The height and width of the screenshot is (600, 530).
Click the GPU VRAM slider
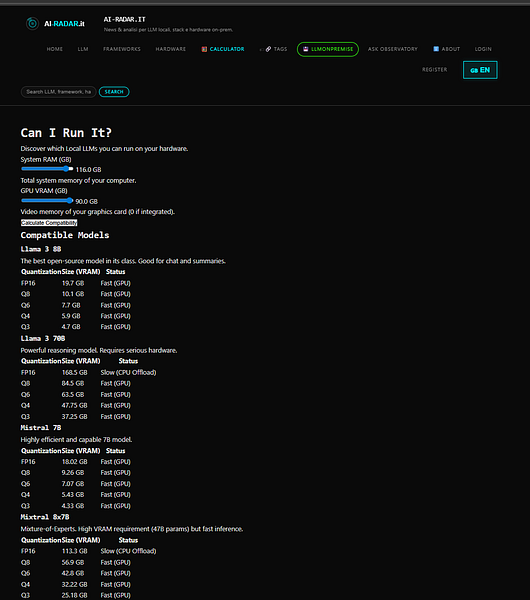pos(47,201)
